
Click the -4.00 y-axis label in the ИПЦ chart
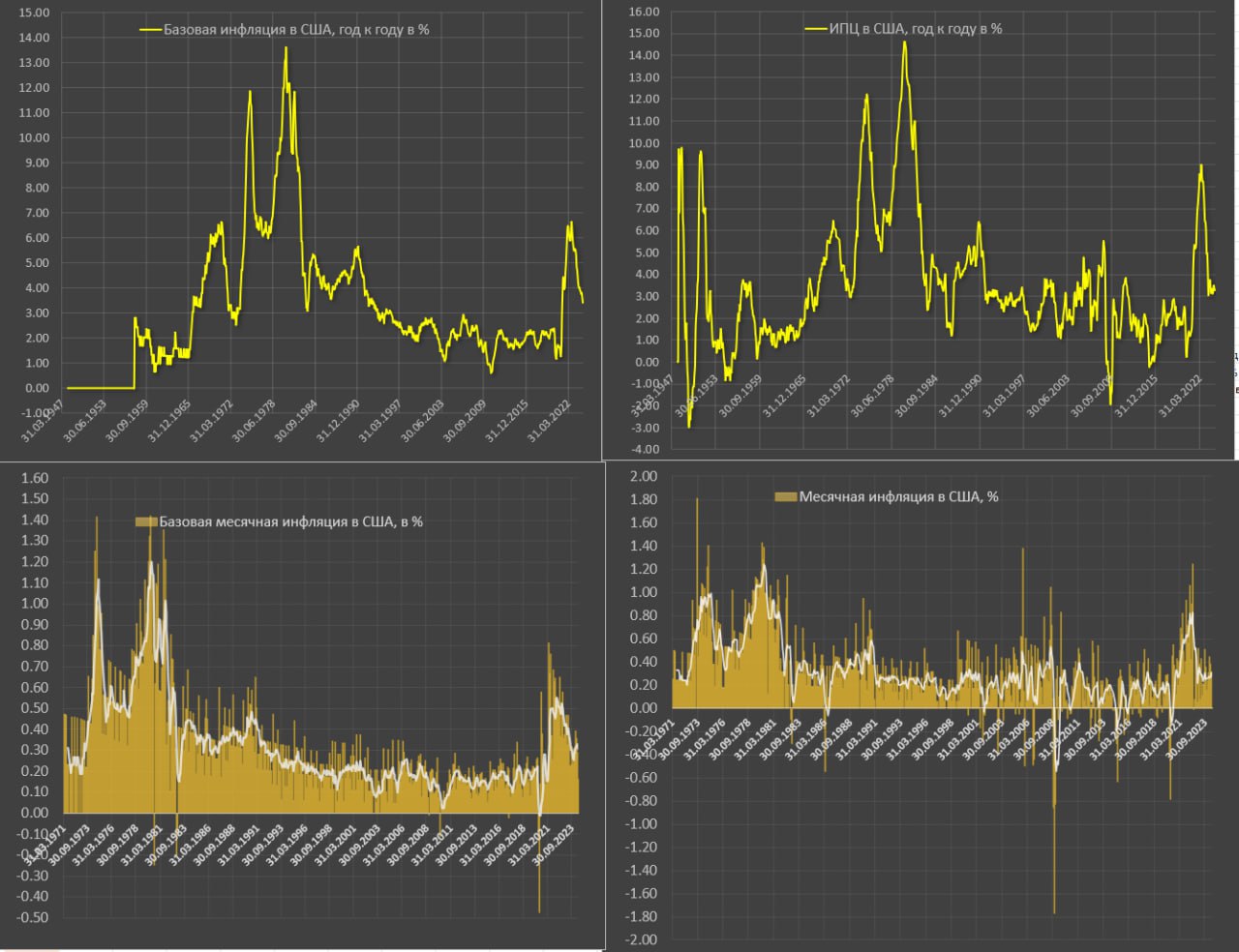(644, 449)
